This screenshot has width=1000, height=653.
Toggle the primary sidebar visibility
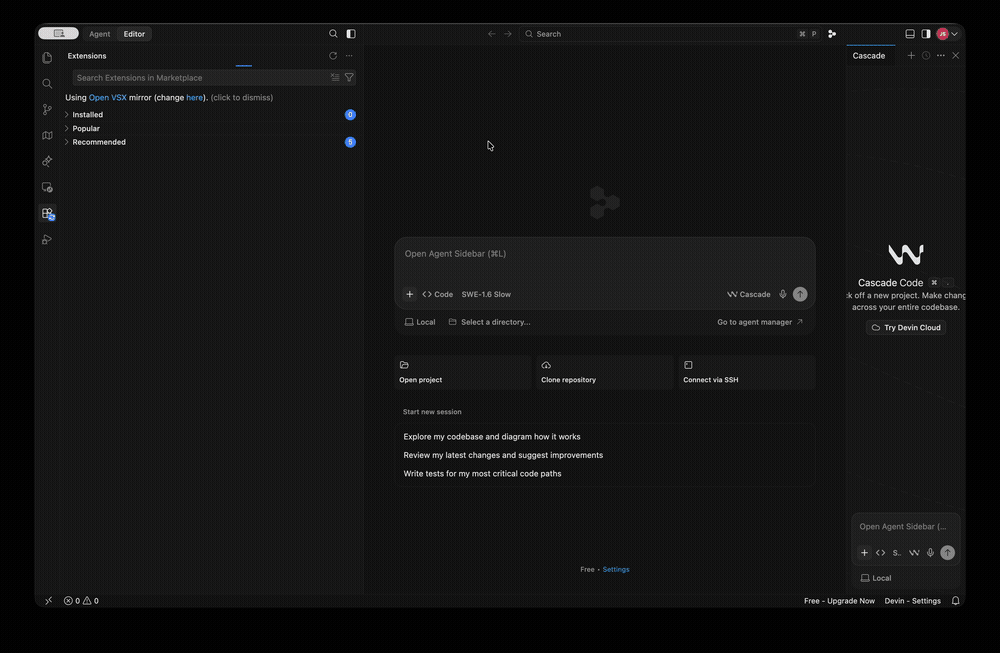pos(351,34)
